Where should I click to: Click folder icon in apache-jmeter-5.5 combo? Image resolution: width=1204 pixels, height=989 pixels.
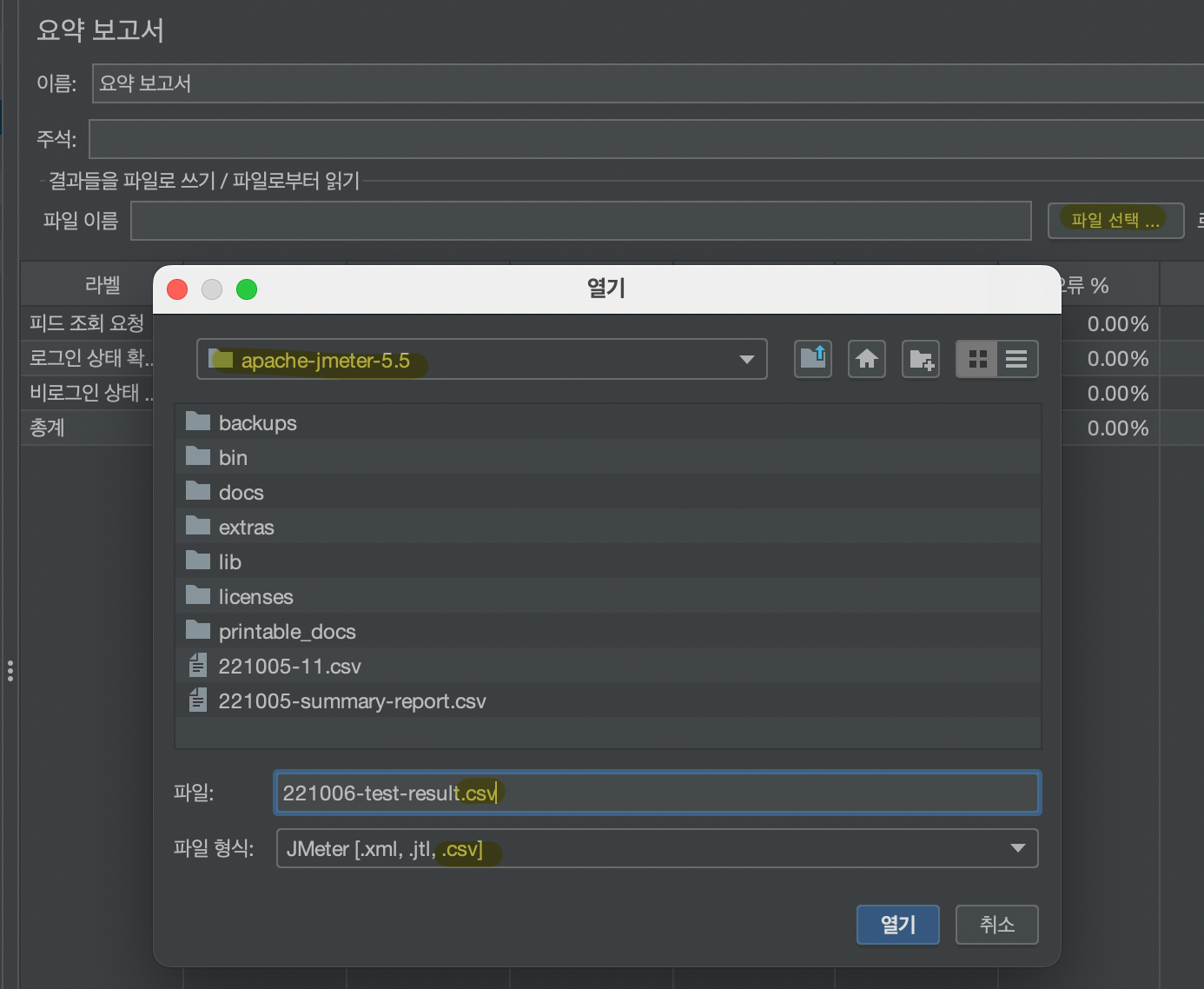tap(222, 358)
